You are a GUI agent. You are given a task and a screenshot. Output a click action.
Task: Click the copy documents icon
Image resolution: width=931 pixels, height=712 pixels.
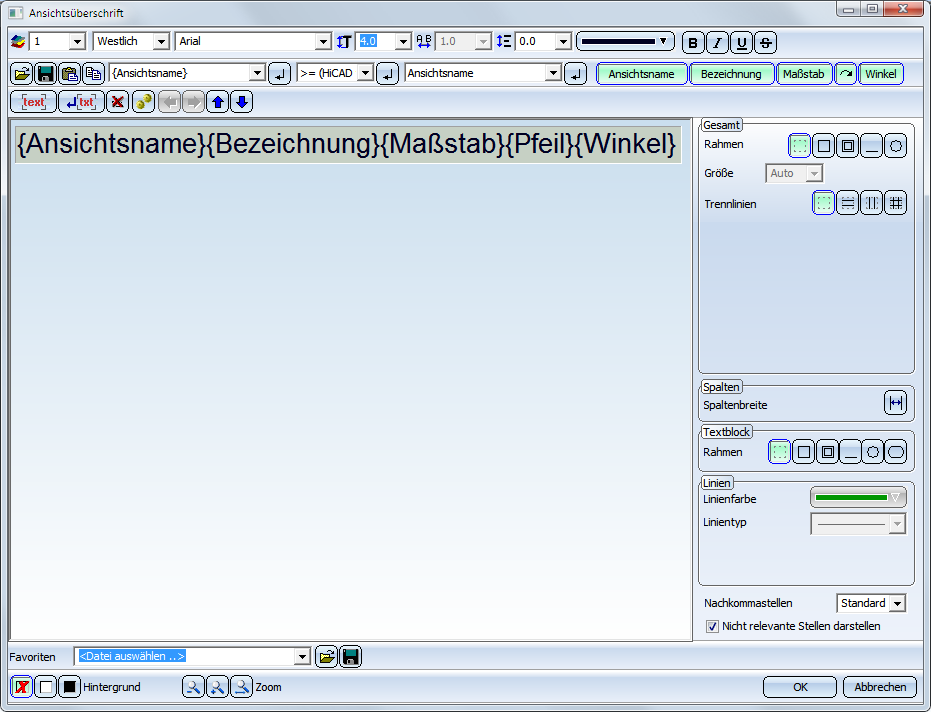[x=93, y=74]
